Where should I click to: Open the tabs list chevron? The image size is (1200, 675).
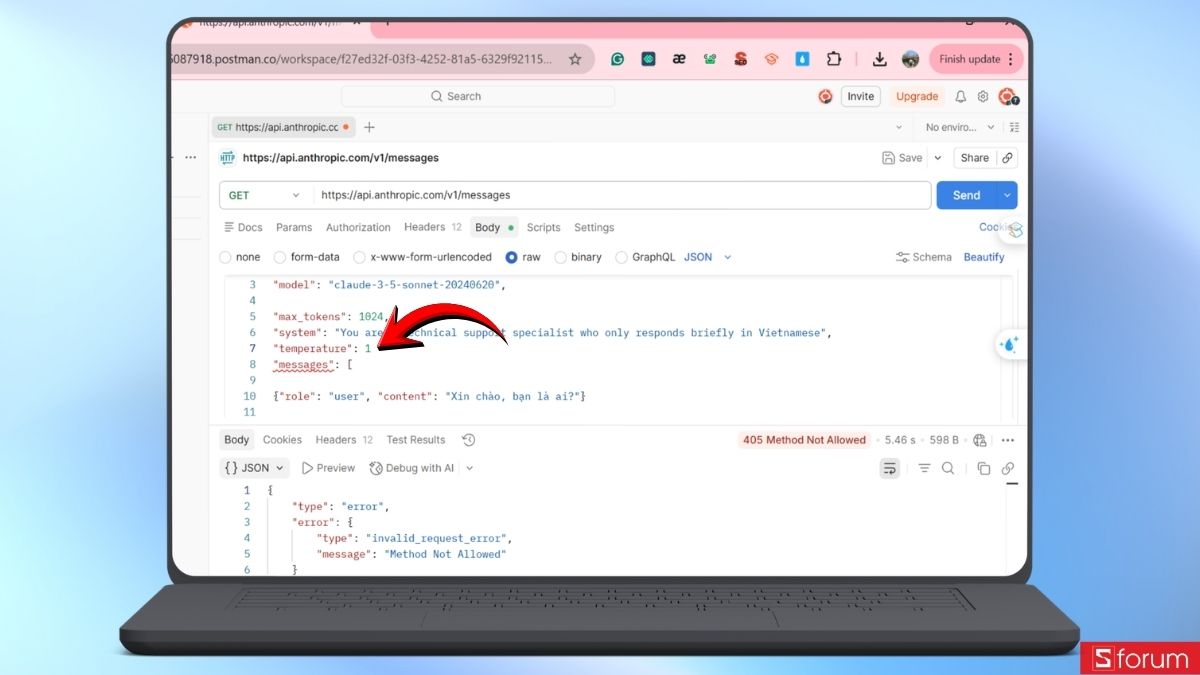pyautogui.click(x=898, y=127)
